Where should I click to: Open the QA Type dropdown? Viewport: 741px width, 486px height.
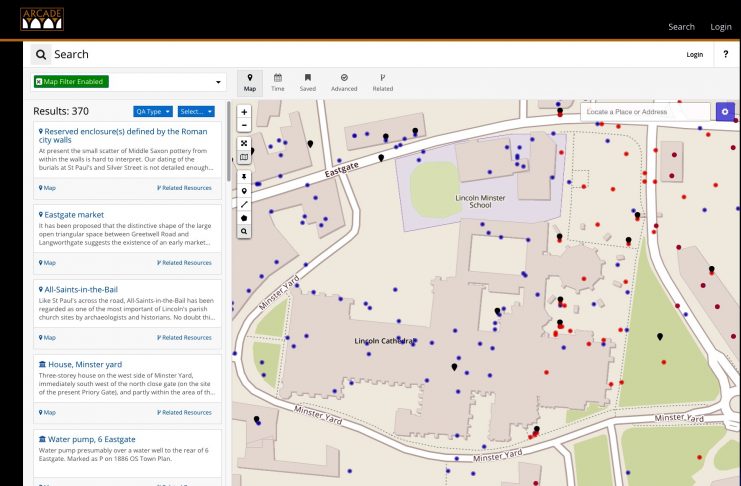point(153,111)
